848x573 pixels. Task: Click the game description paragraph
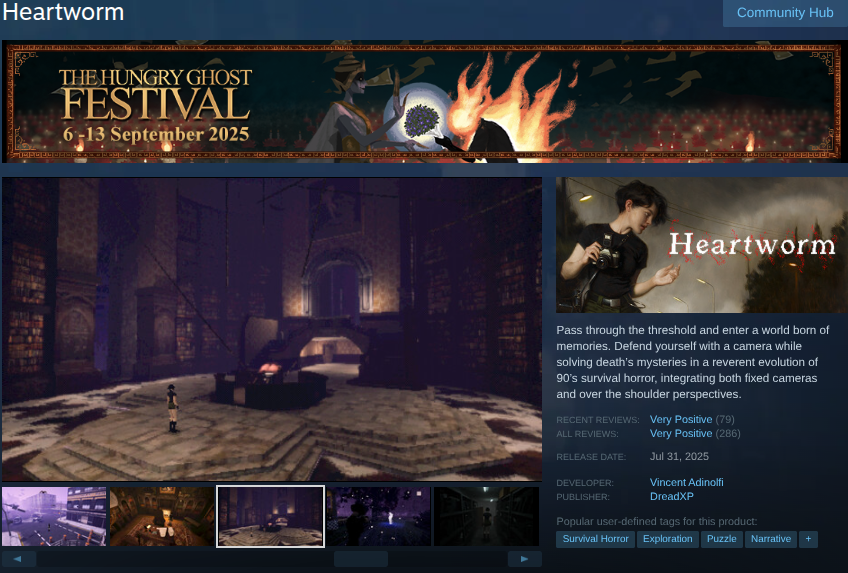(x=693, y=362)
